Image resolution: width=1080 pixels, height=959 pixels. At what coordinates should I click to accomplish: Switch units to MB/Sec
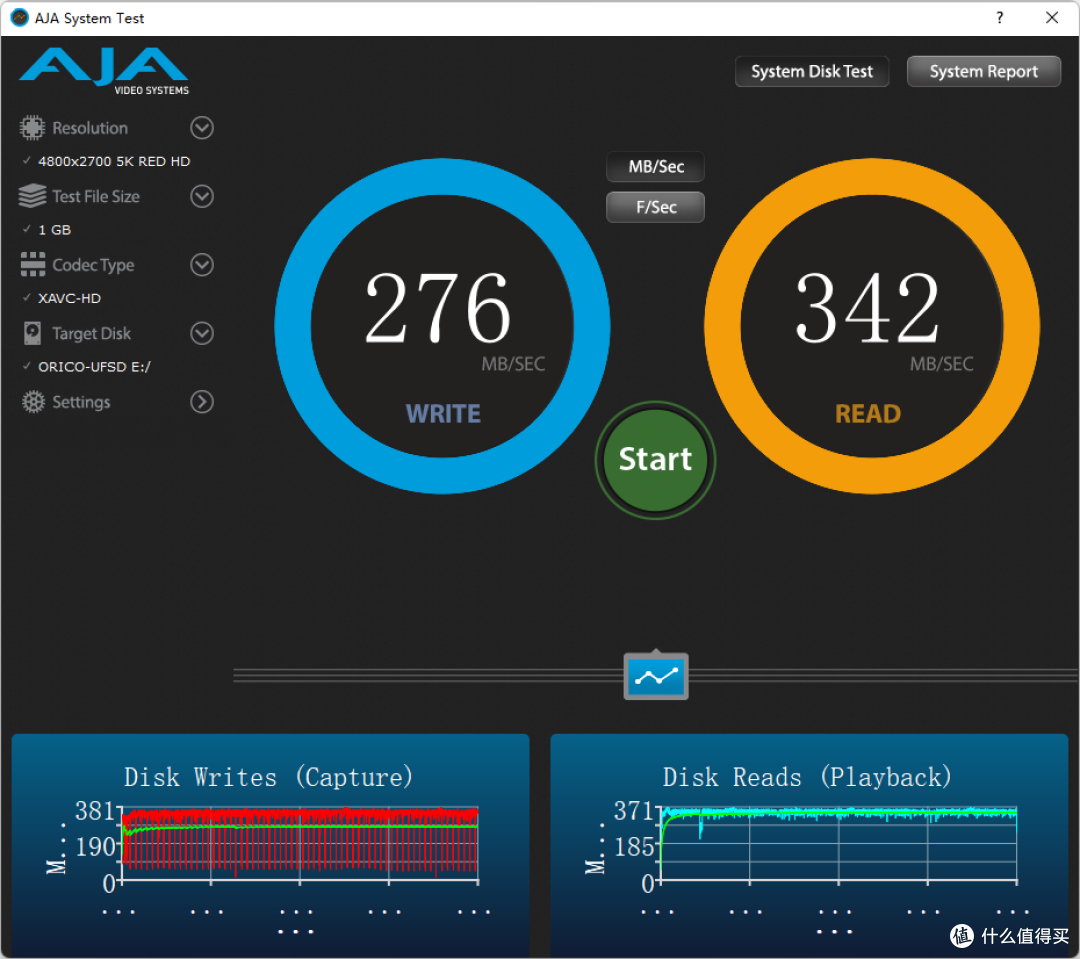pos(656,167)
